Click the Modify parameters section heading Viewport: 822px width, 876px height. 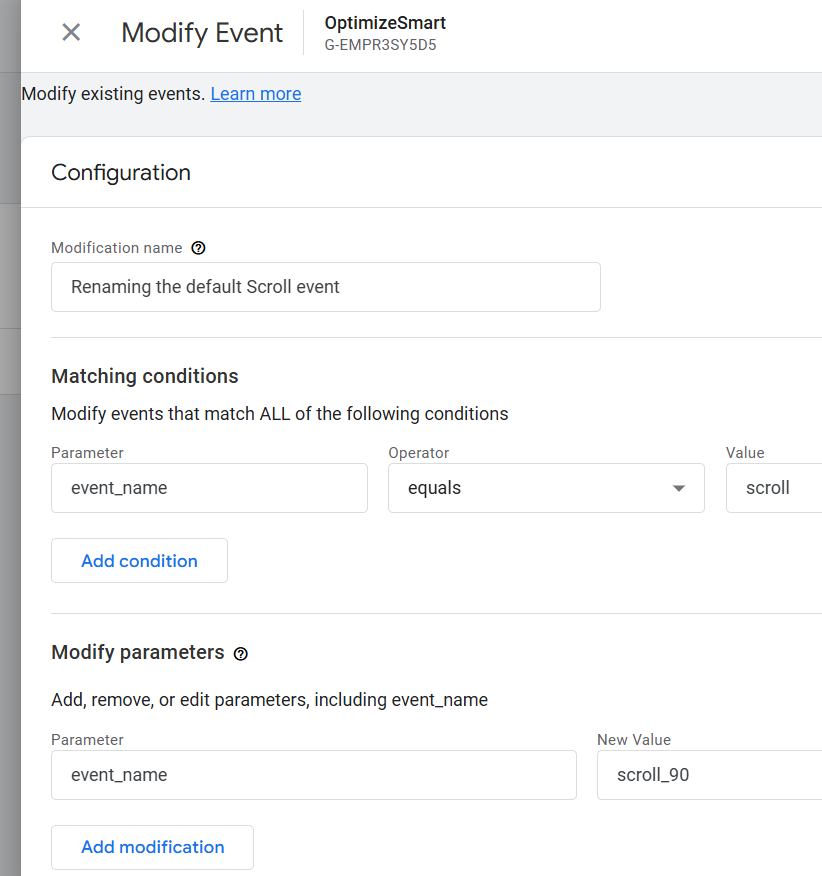coord(138,653)
